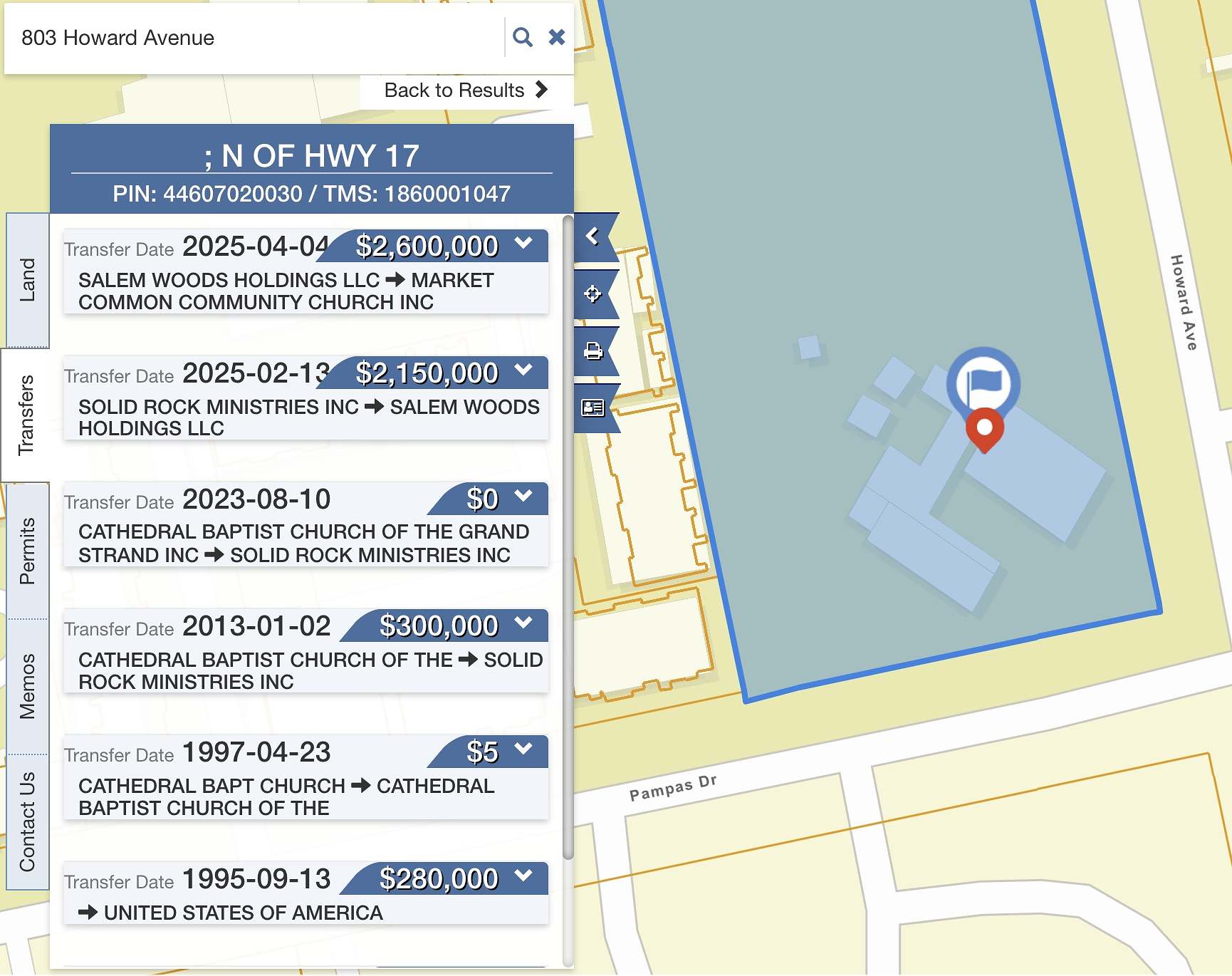
Task: Click the blue flag marker on map
Action: pos(983,383)
